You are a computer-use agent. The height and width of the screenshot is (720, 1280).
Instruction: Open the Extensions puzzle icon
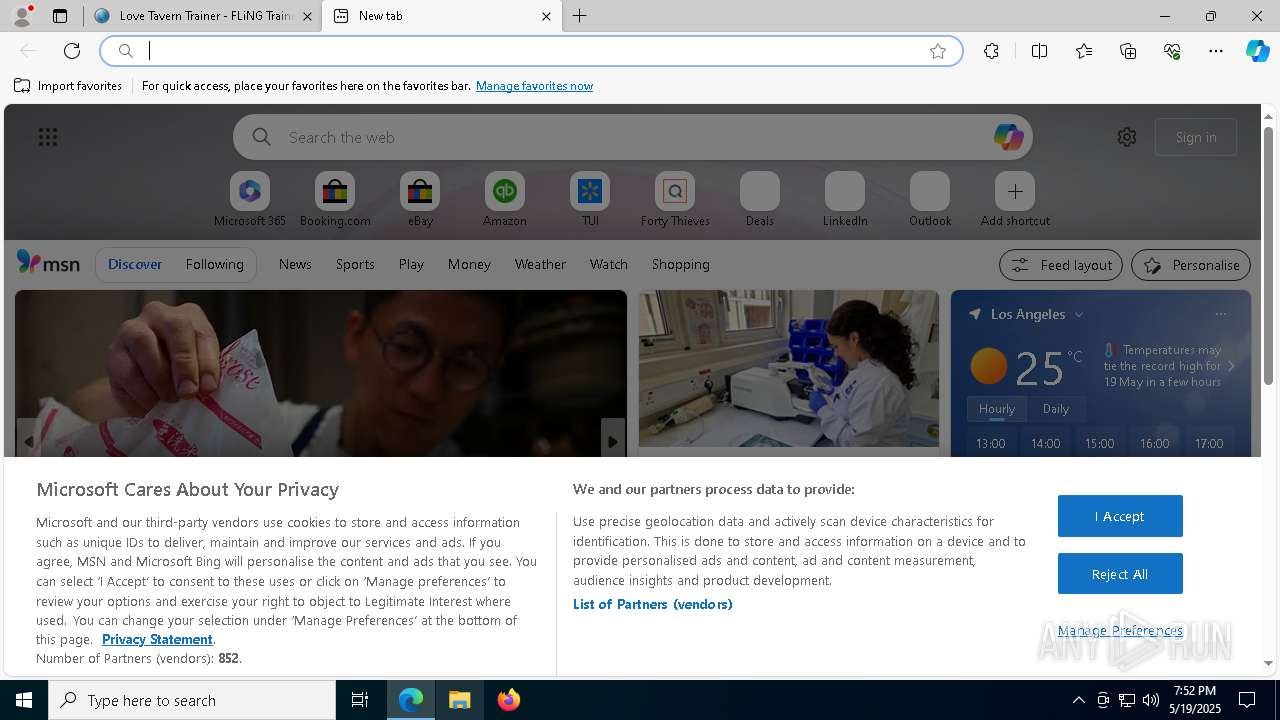[991, 51]
